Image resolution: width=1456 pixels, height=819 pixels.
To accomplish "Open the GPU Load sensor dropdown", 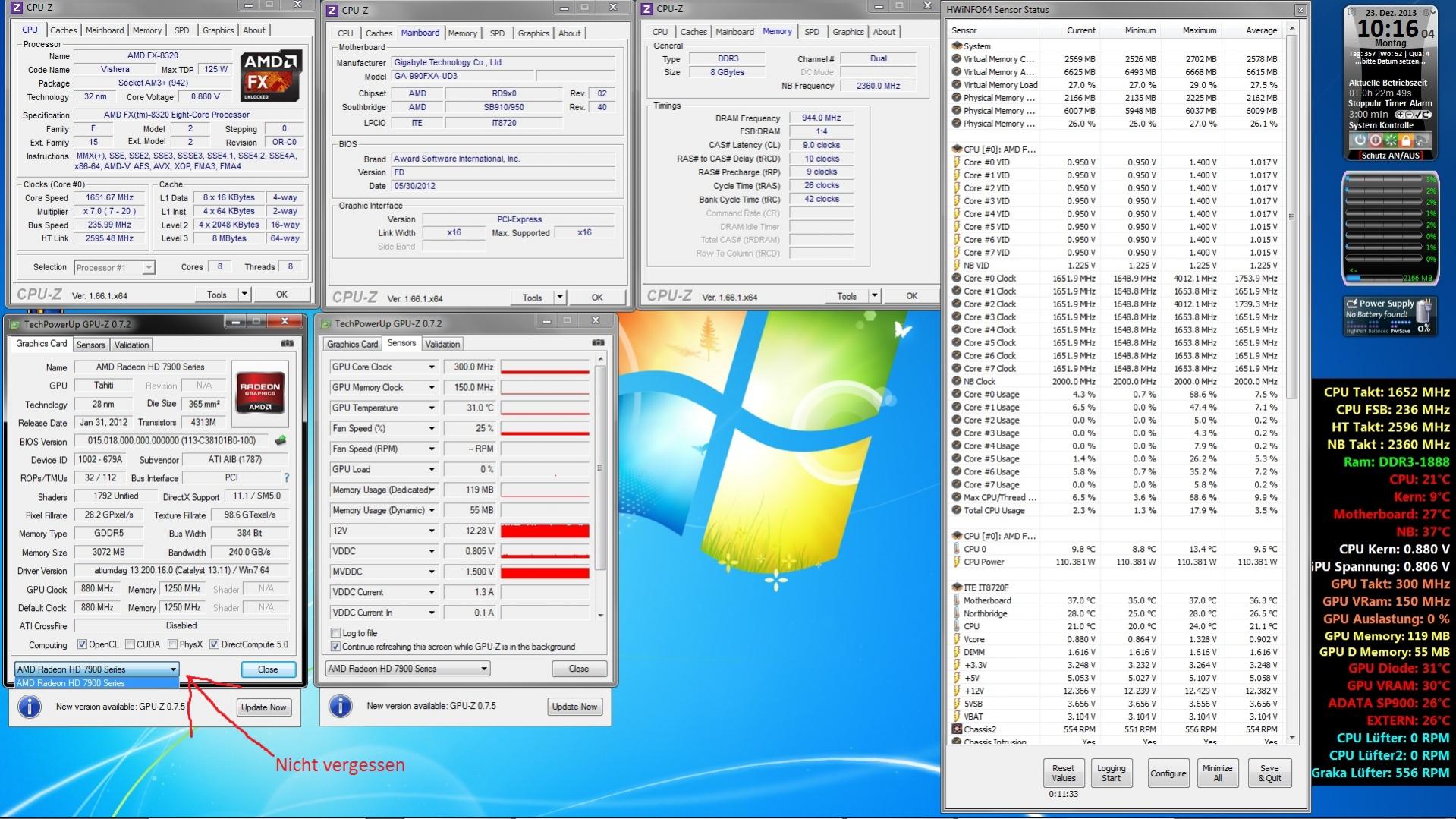I will point(432,470).
